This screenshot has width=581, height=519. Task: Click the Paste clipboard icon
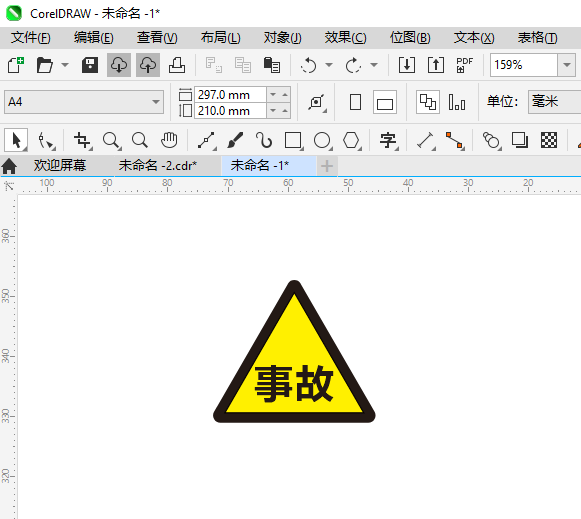pos(272,65)
